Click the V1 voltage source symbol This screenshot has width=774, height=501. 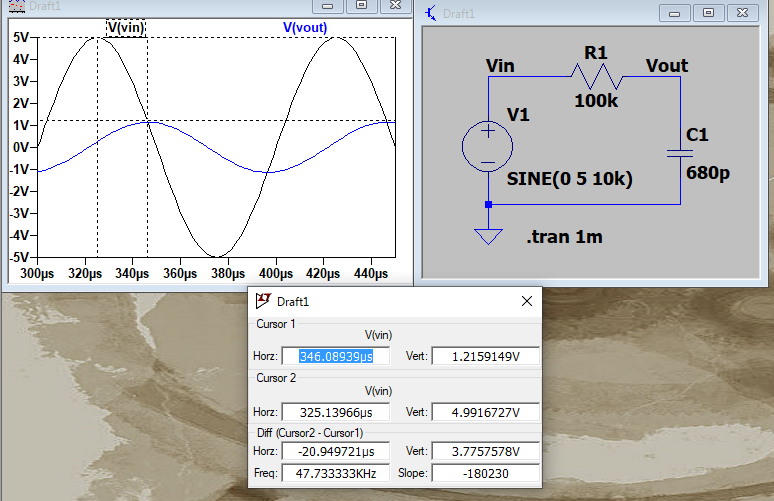point(487,146)
